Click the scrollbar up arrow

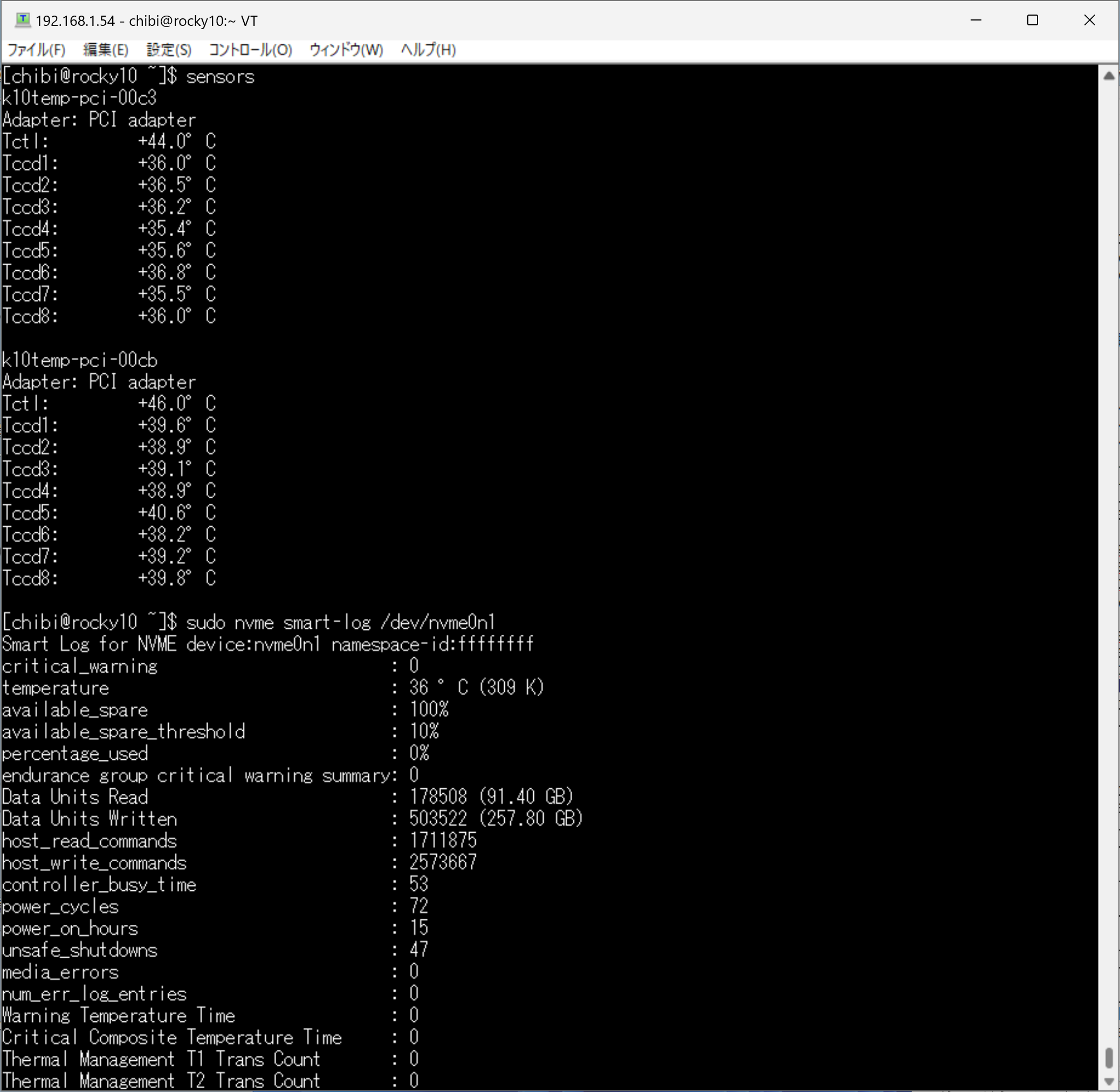[x=1109, y=75]
